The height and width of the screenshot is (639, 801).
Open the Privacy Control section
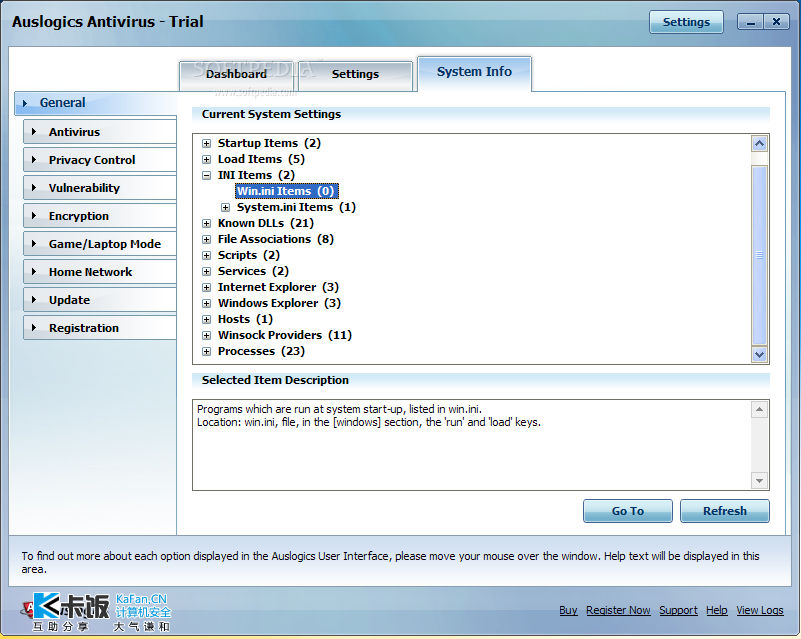click(100, 160)
